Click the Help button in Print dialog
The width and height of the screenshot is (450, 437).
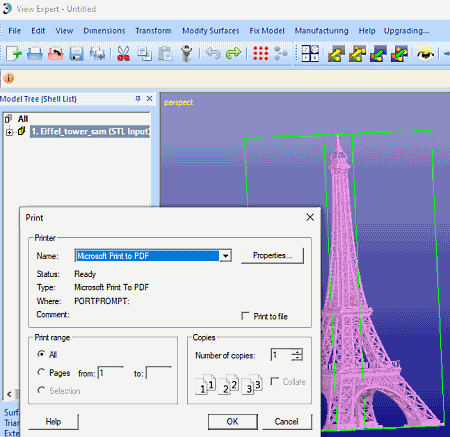53,422
